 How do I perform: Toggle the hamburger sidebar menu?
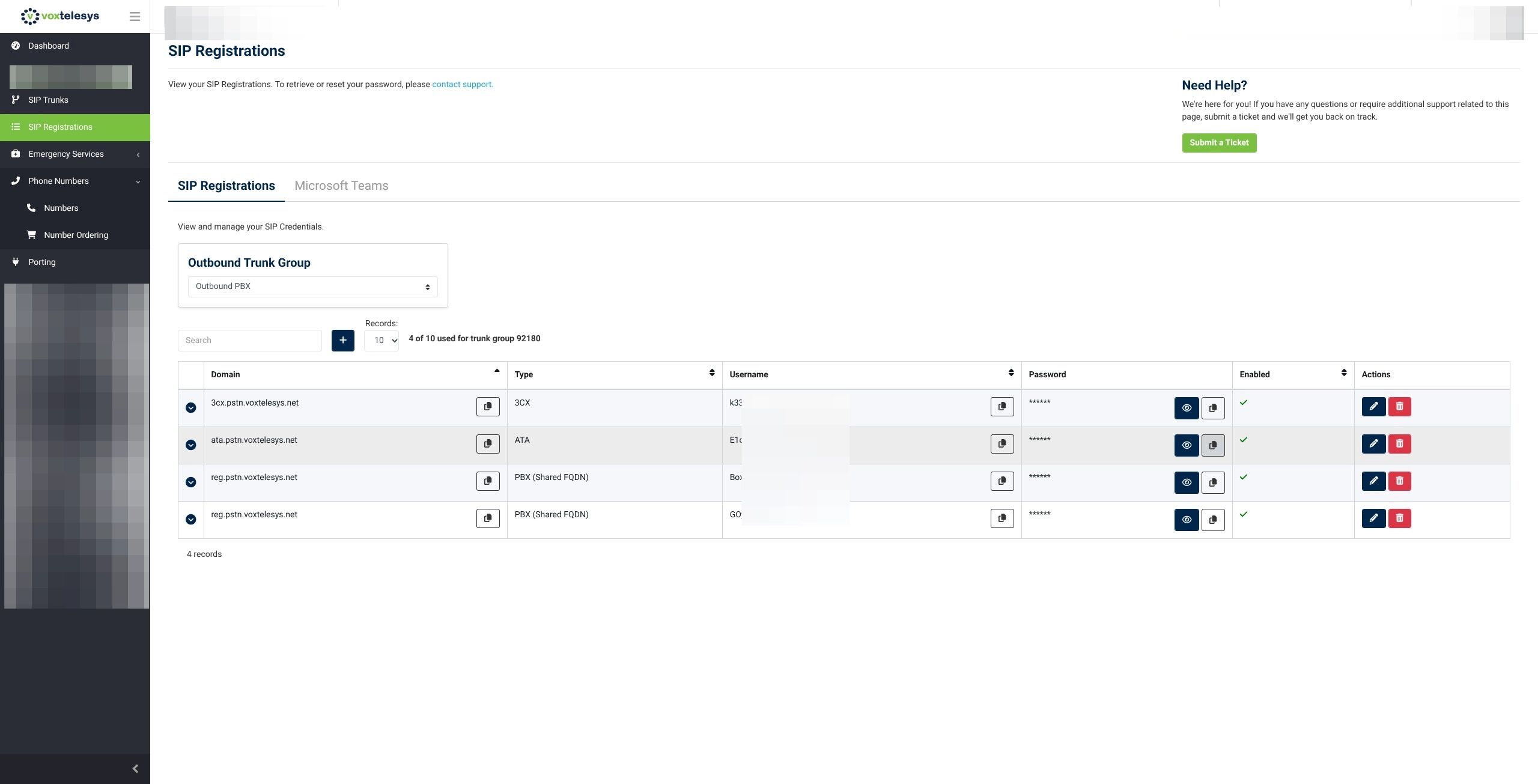click(x=135, y=17)
